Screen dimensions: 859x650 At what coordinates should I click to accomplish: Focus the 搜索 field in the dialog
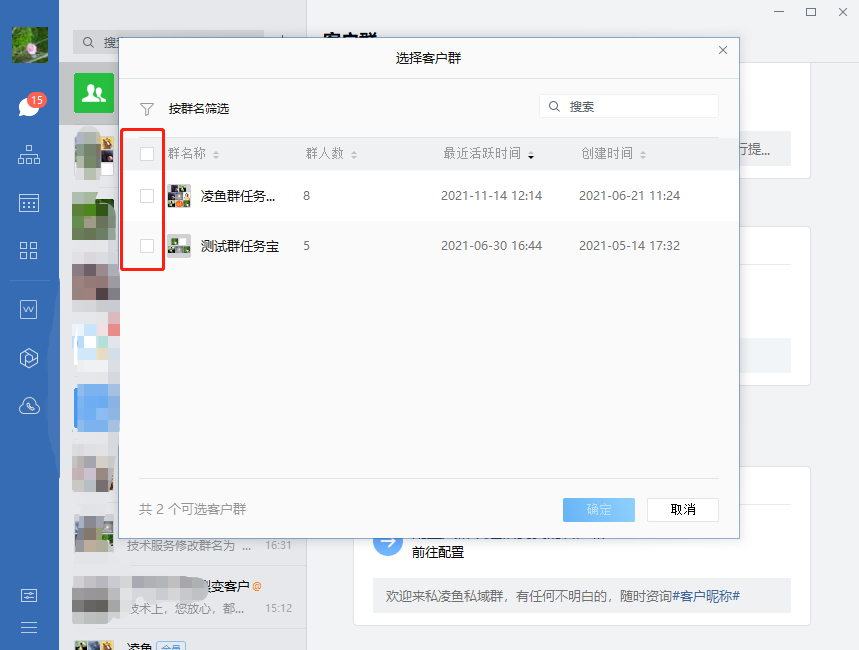pyautogui.click(x=636, y=106)
